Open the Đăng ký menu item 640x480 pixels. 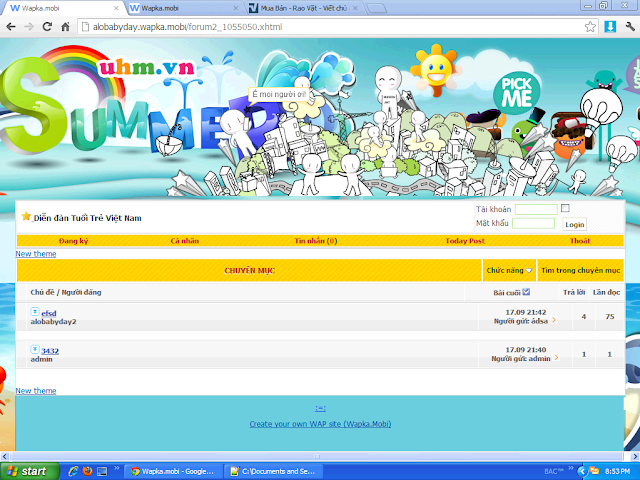(x=73, y=241)
